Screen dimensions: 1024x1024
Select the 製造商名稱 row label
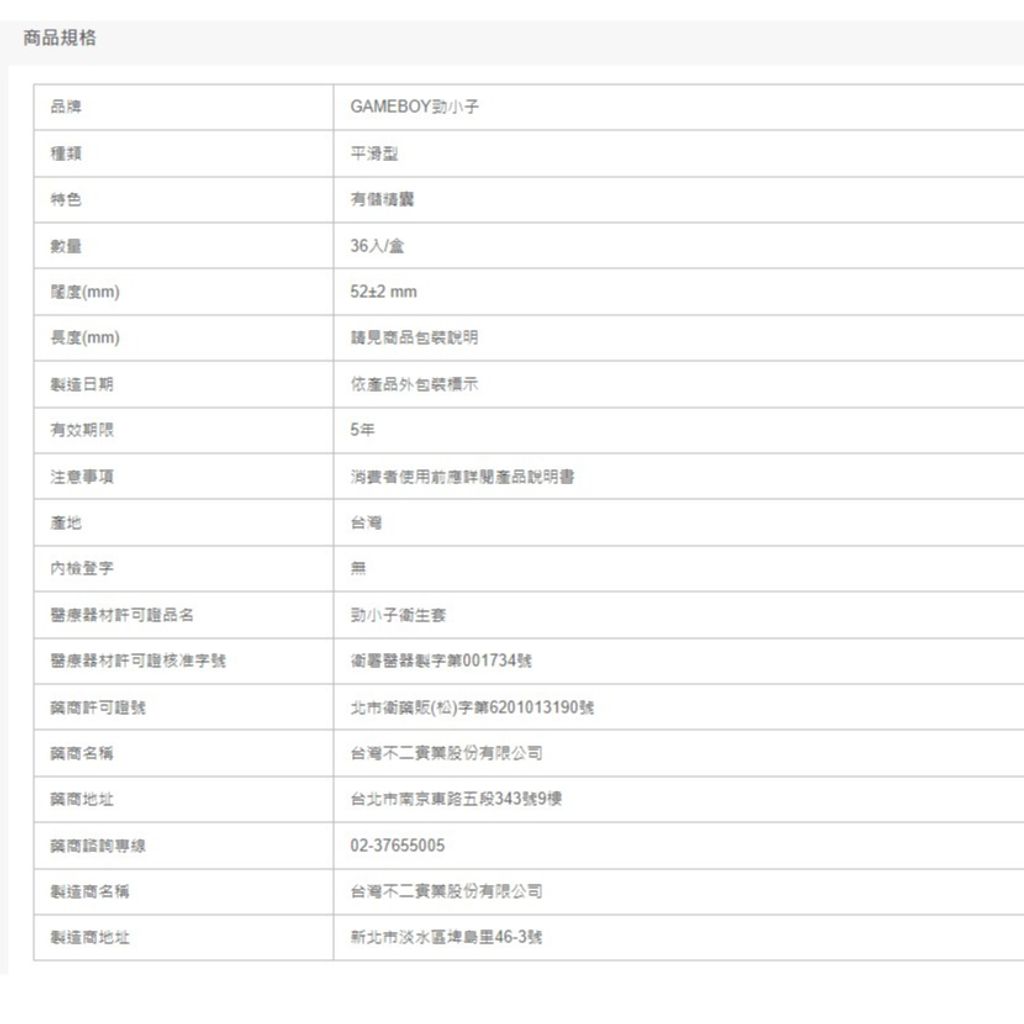click(89, 891)
